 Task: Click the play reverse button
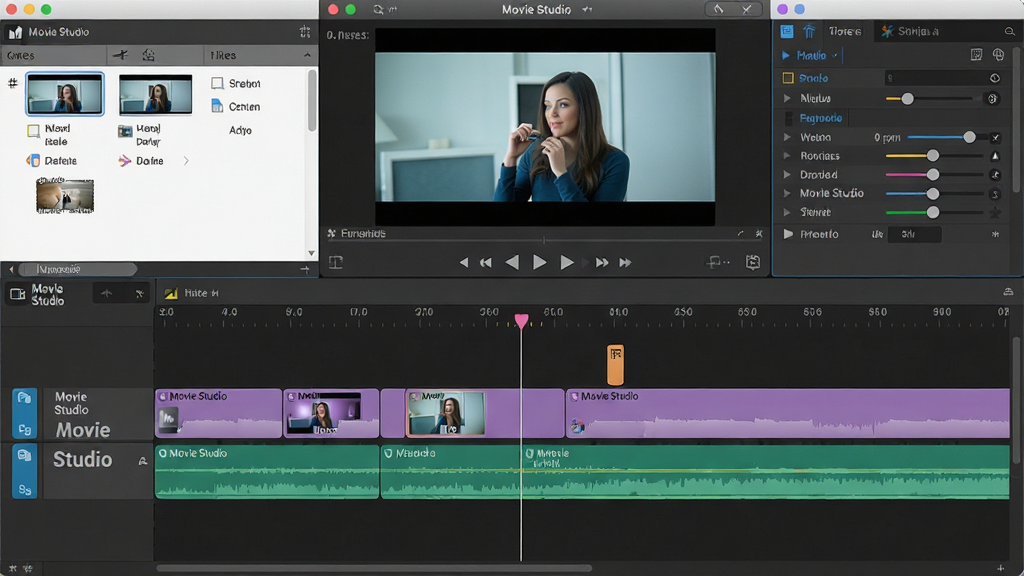513,263
